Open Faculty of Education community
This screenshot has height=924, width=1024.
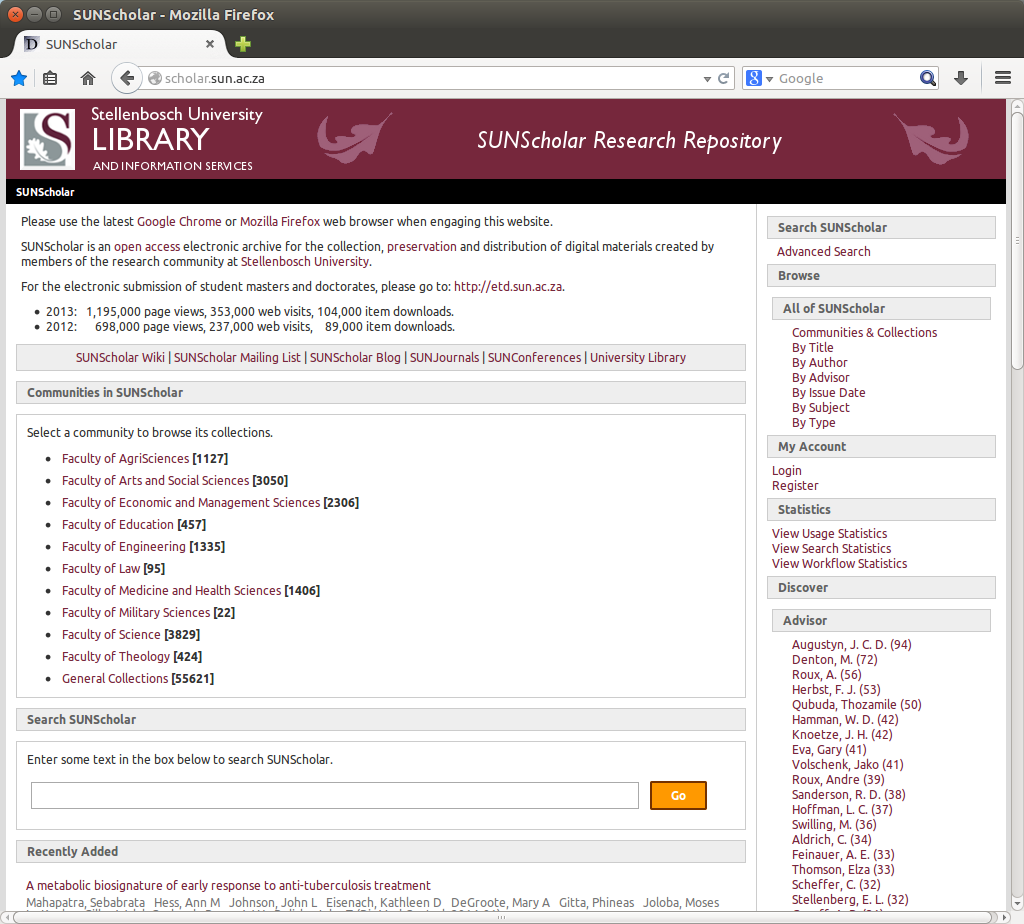coord(118,524)
